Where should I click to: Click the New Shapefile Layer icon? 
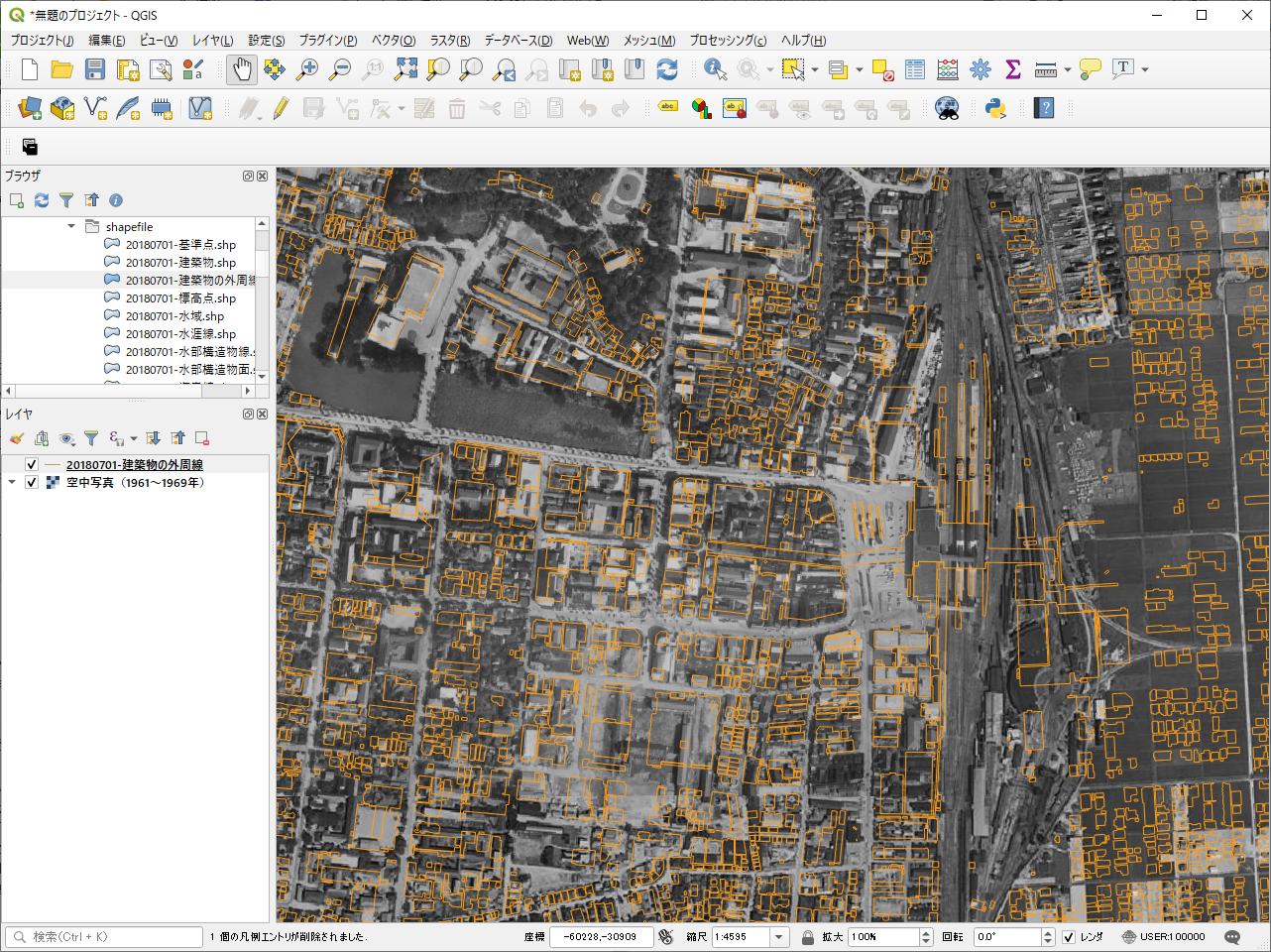pyautogui.click(x=95, y=107)
